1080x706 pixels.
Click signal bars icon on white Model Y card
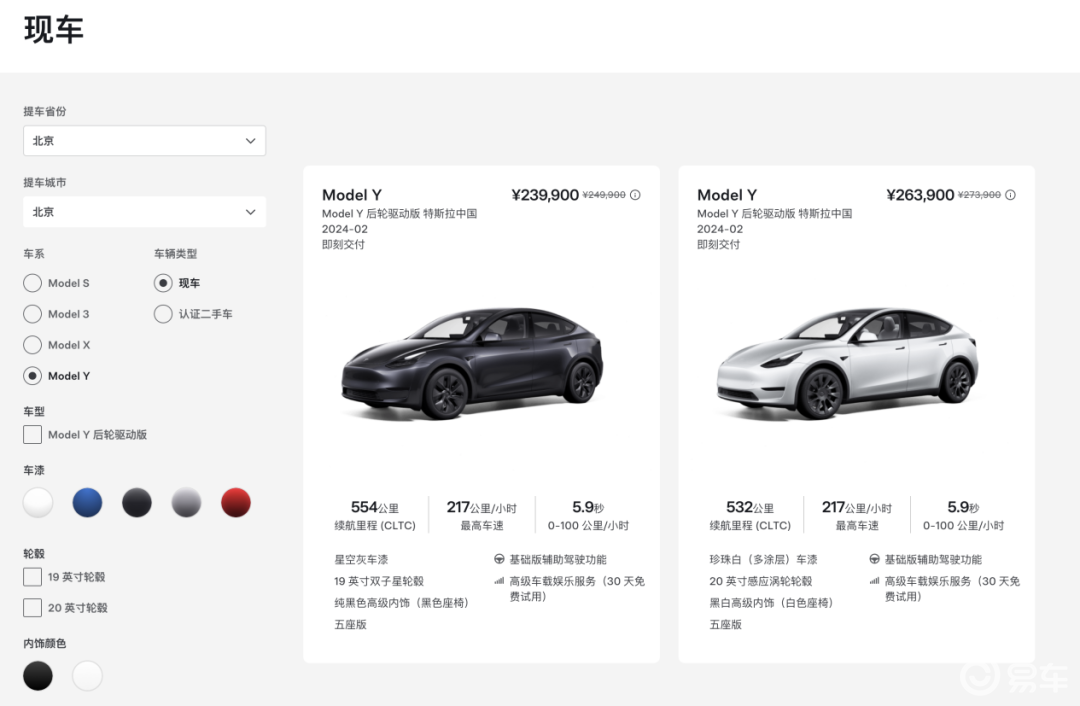pos(874,581)
